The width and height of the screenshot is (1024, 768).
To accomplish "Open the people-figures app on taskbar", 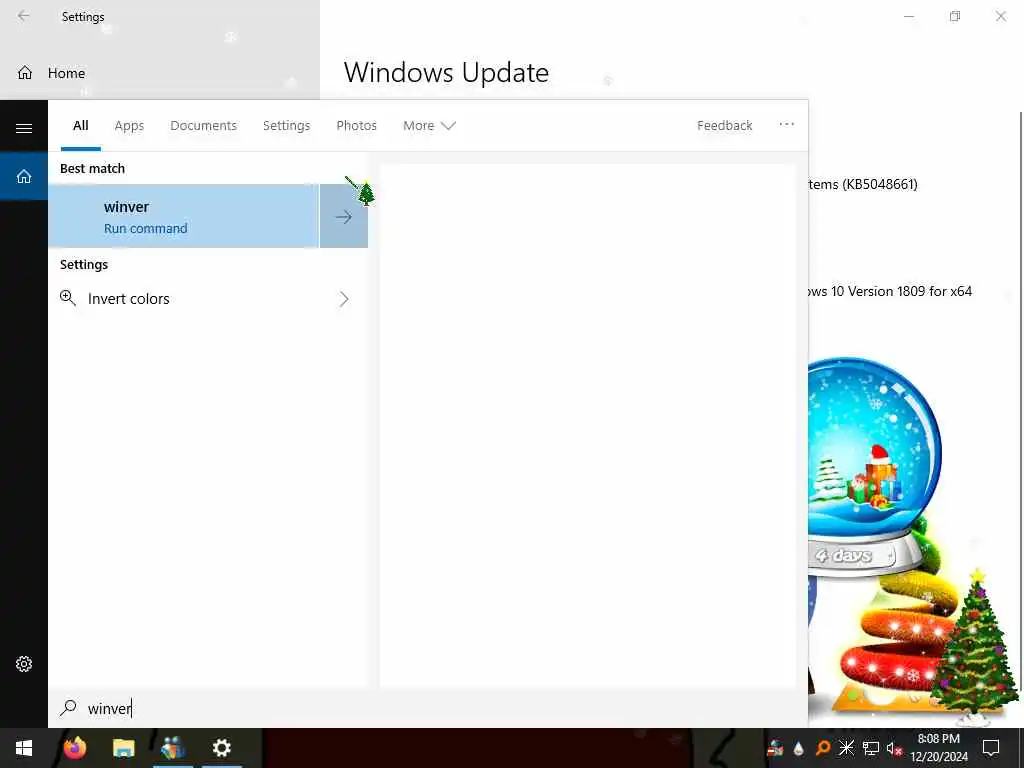I will [173, 748].
